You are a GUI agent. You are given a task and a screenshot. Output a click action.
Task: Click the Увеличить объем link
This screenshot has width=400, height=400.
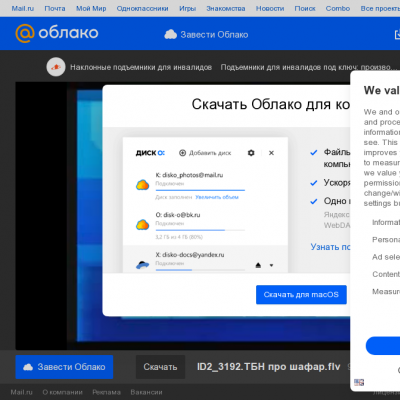pos(217,197)
